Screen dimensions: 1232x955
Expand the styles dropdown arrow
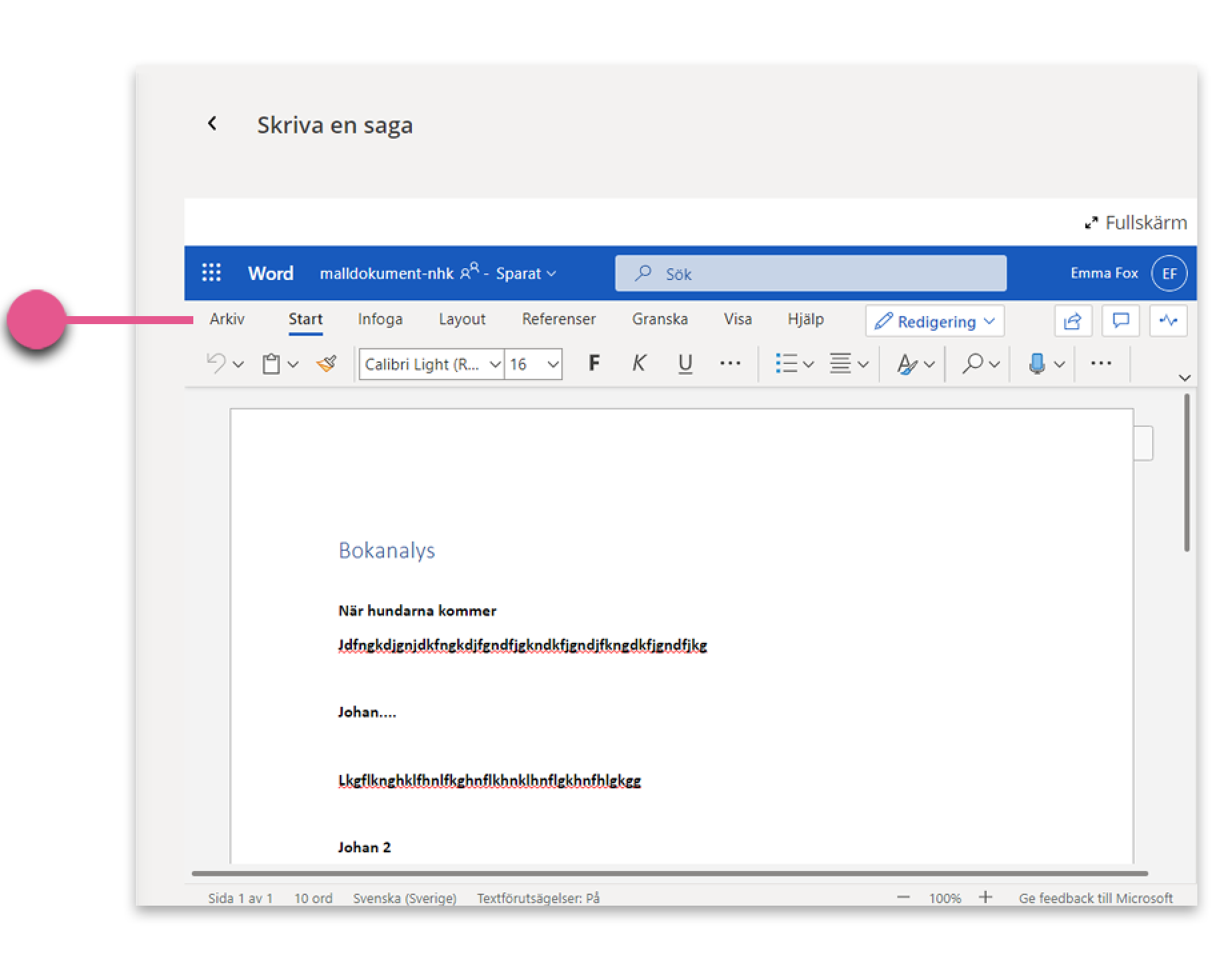929,364
